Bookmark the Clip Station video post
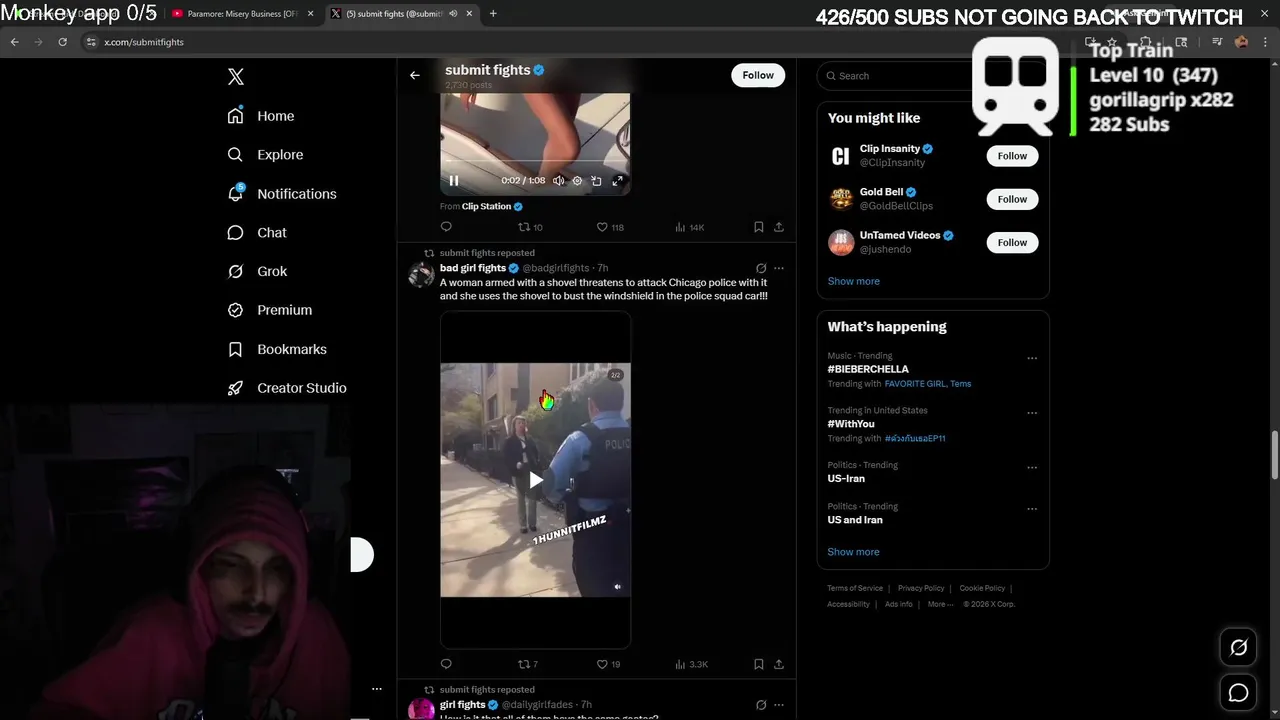 (x=759, y=227)
